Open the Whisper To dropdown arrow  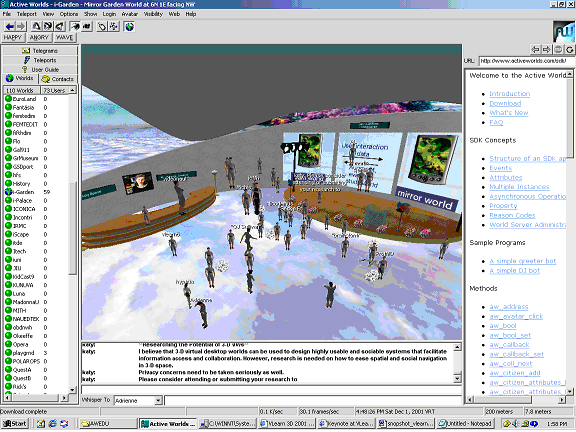(158, 400)
